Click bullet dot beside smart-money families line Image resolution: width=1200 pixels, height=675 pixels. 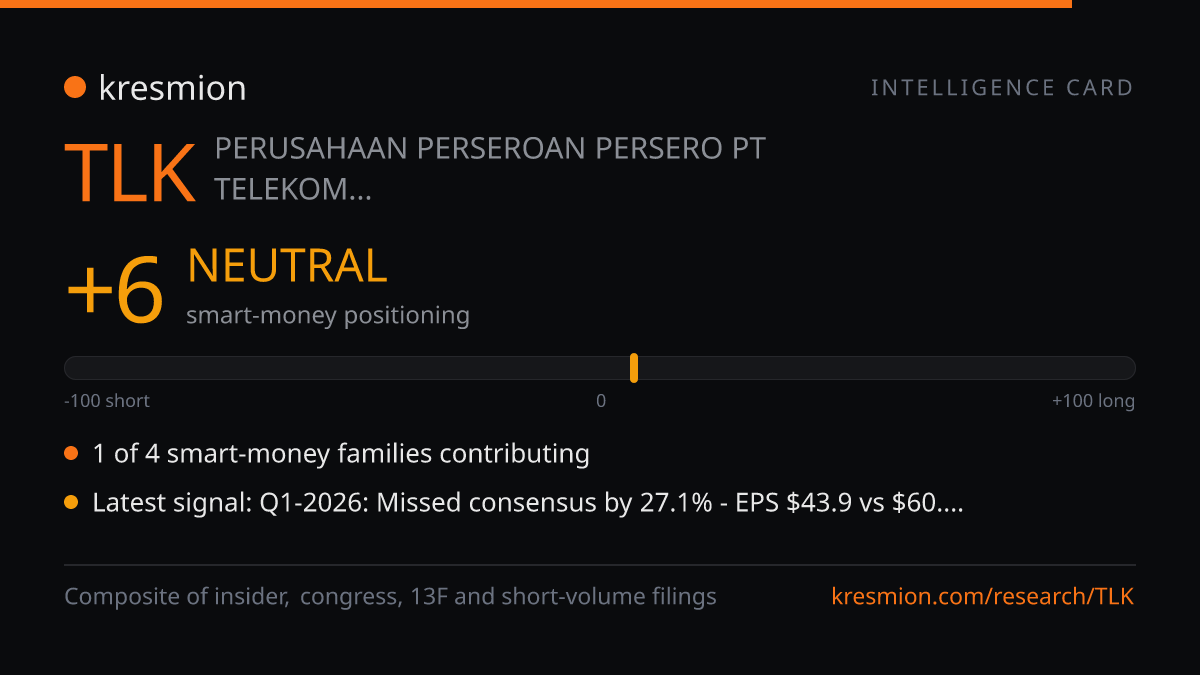[x=71, y=454]
